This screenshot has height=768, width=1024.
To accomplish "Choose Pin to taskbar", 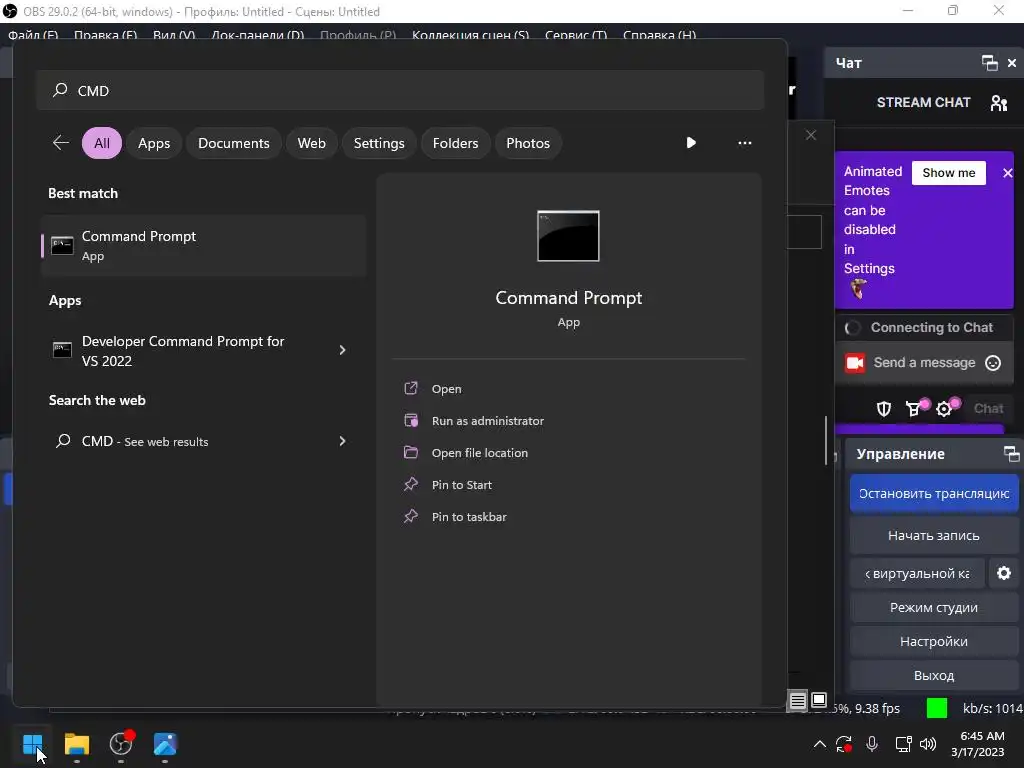I will 469,517.
